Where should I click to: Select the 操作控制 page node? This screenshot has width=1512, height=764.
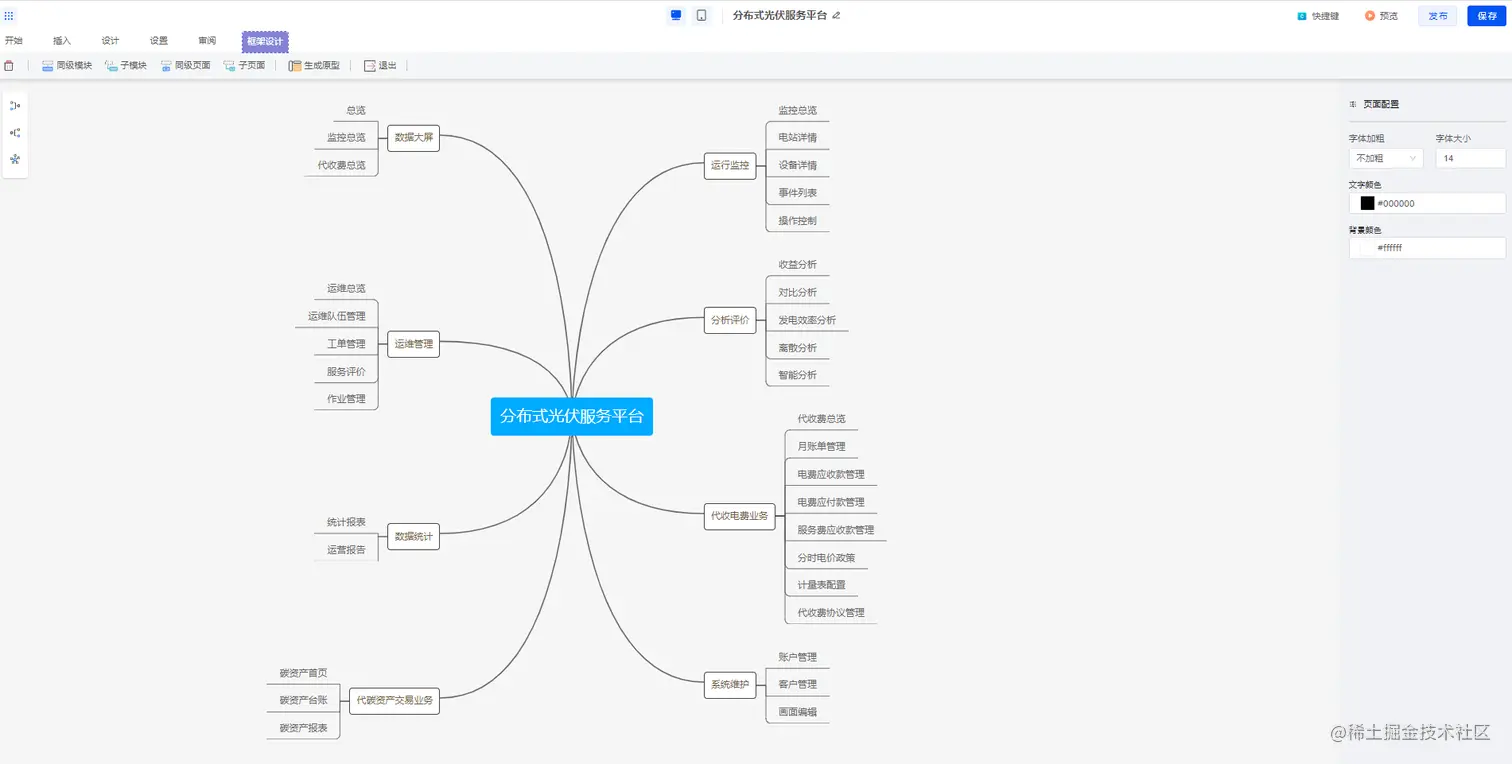[798, 220]
